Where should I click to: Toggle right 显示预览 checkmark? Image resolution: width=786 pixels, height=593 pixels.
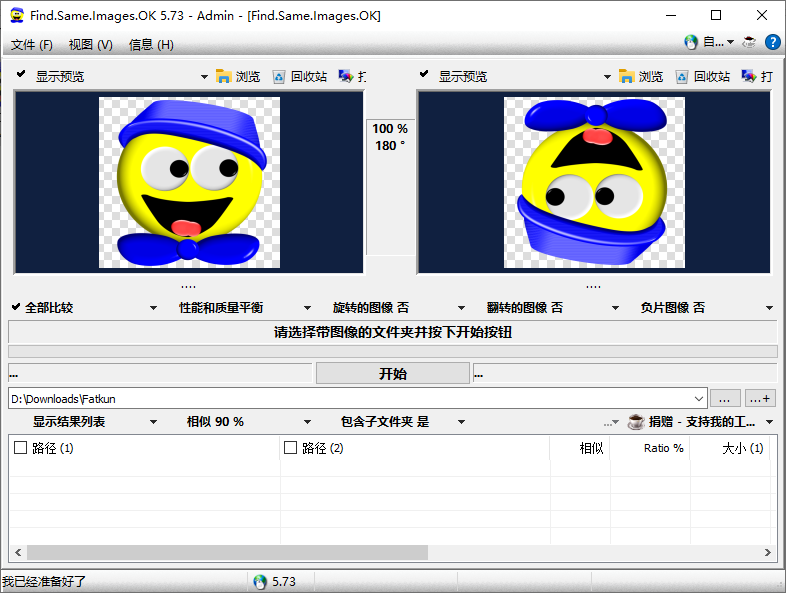[424, 74]
